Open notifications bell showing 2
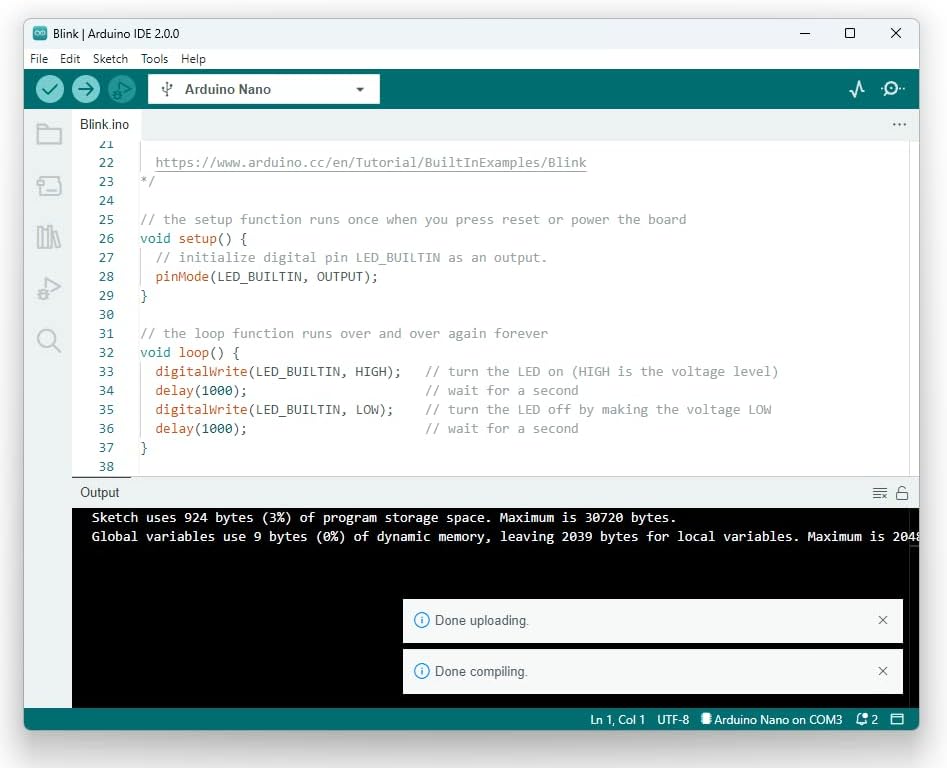Screen dimensions: 947x768 [x=867, y=719]
